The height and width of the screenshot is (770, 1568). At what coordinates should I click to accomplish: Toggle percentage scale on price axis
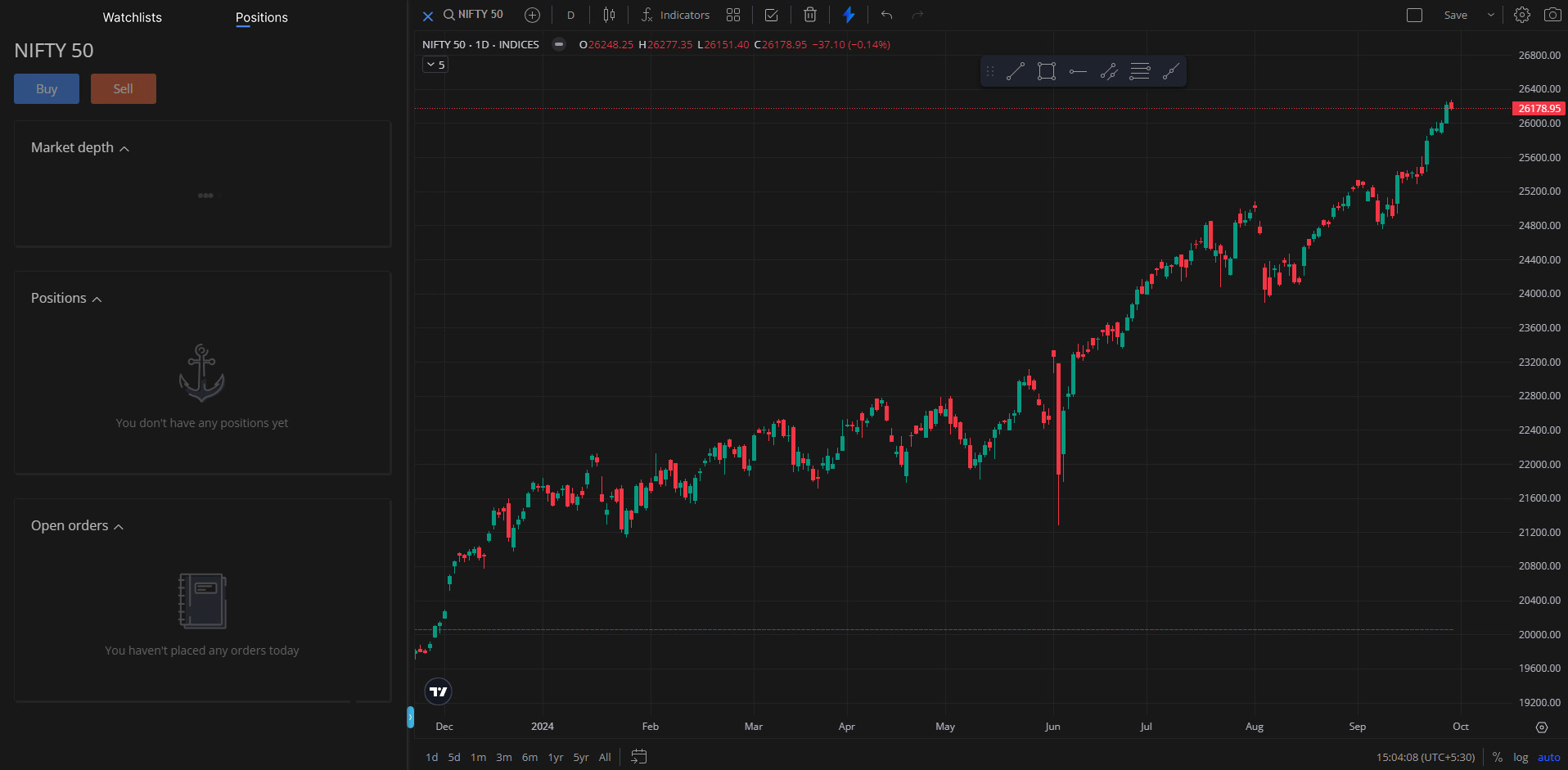(x=1497, y=757)
